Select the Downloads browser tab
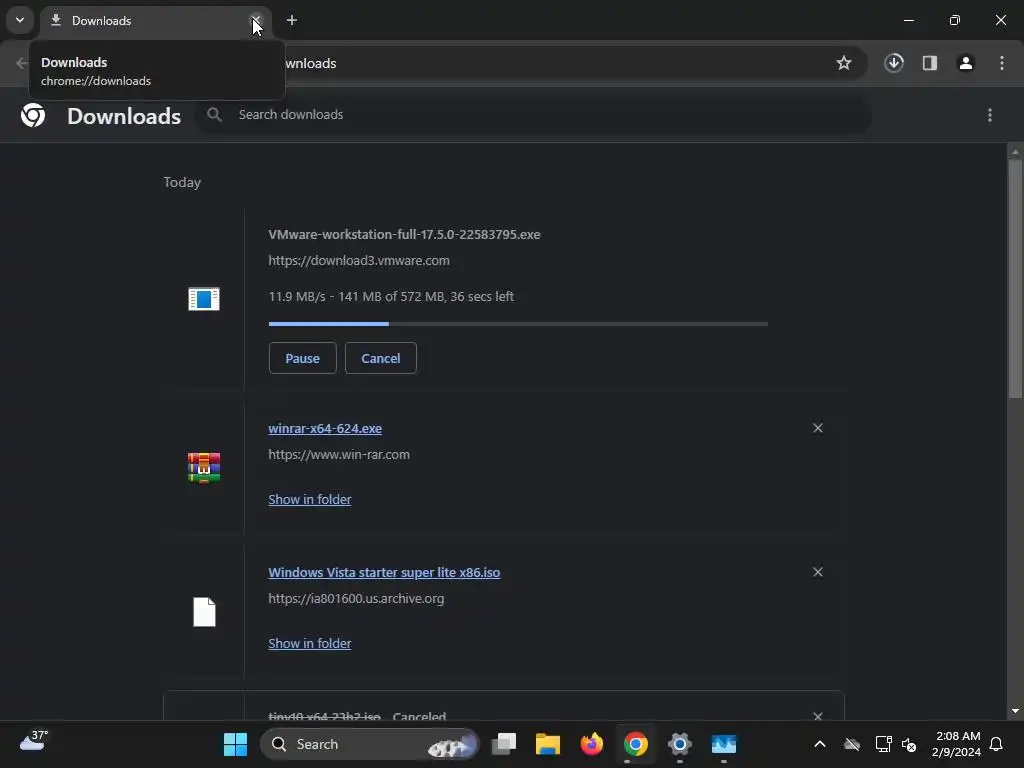1024x768 pixels. point(155,20)
